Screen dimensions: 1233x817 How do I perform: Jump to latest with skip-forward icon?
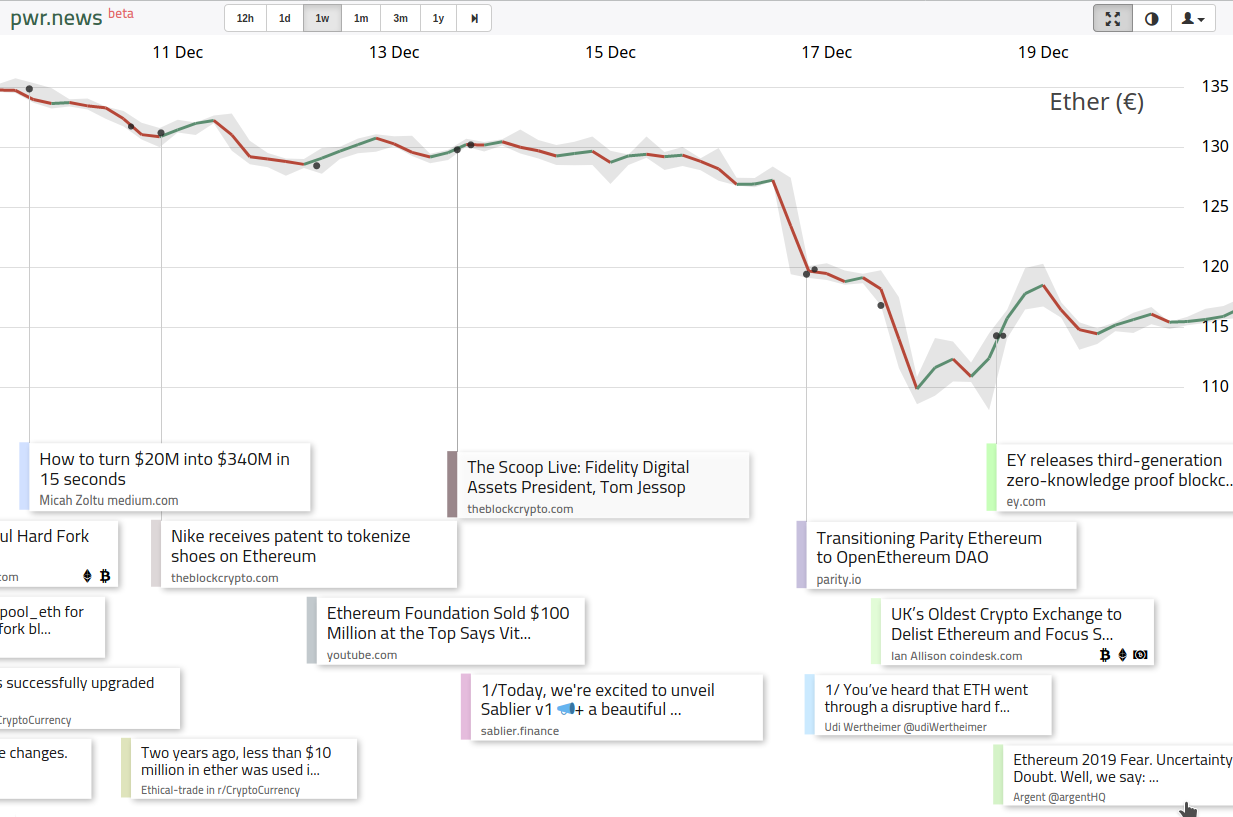pos(474,18)
